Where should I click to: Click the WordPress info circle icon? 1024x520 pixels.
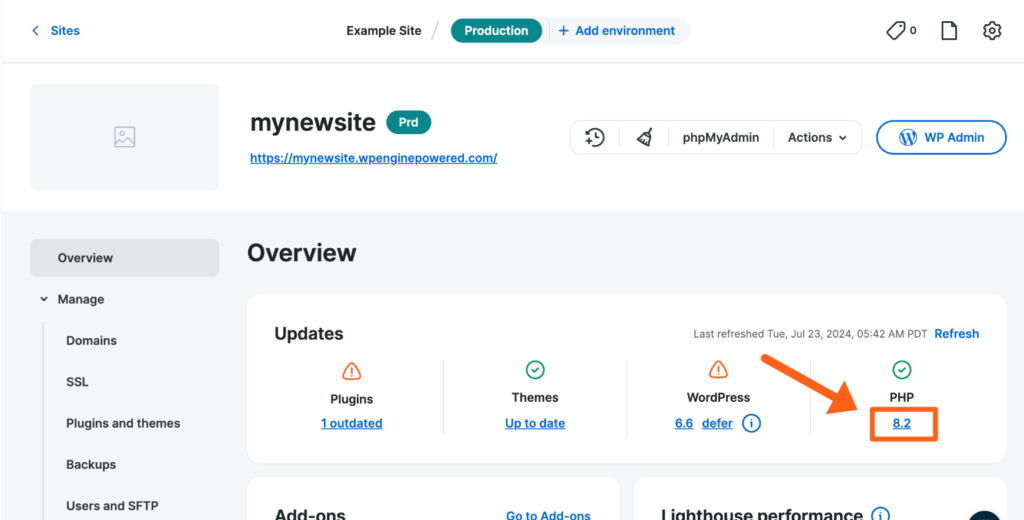(751, 423)
